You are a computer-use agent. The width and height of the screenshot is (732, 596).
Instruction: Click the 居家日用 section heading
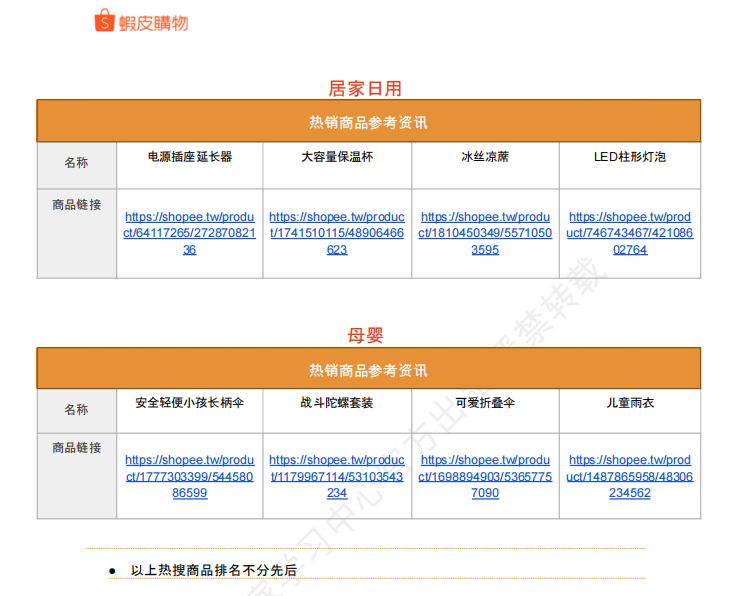pyautogui.click(x=365, y=88)
